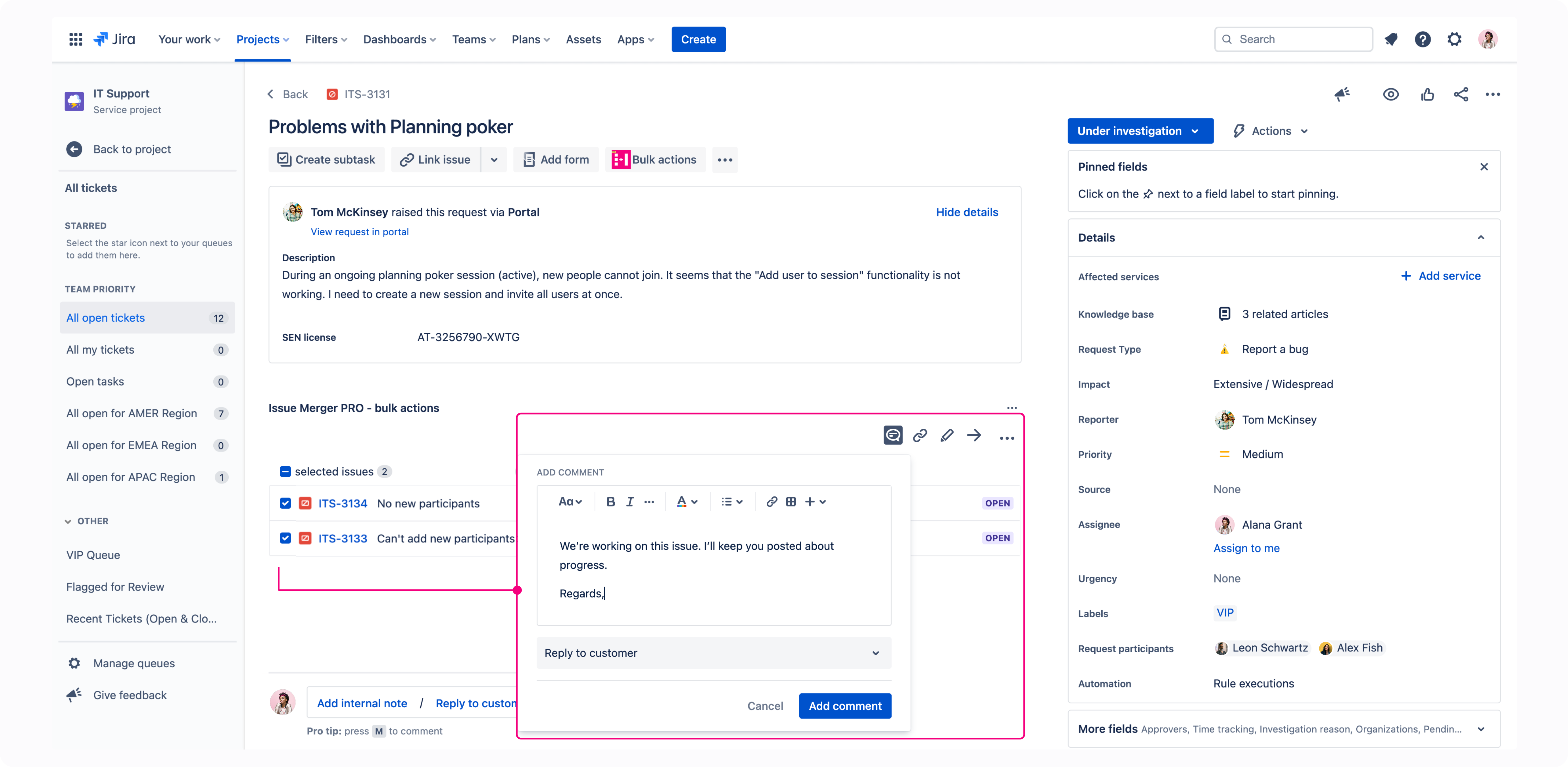Share this issue using share icon
Image resolution: width=1568 pixels, height=767 pixels.
[x=1461, y=94]
